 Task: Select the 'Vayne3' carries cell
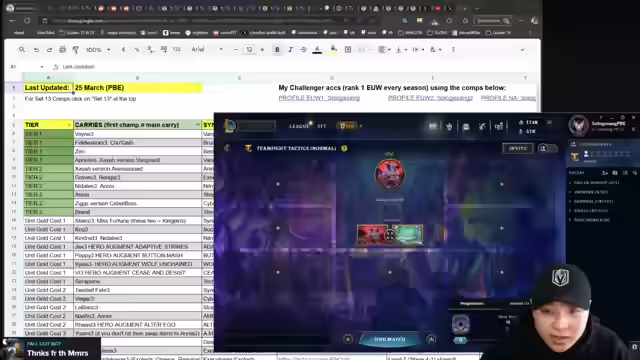pos(137,134)
